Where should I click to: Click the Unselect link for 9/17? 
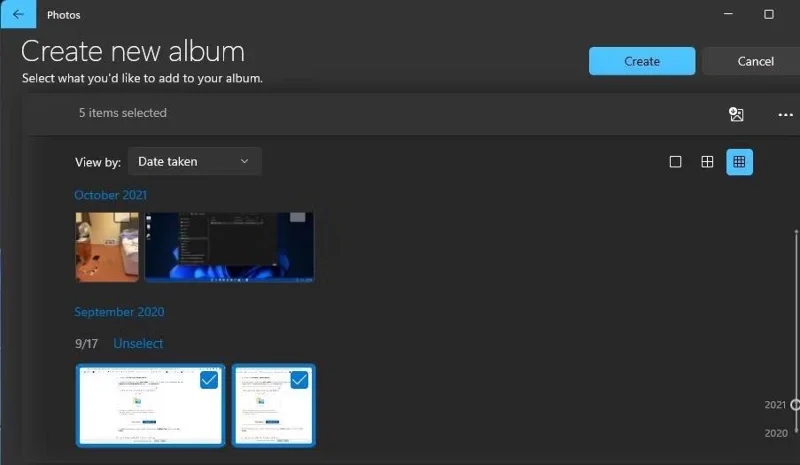pyautogui.click(x=138, y=344)
